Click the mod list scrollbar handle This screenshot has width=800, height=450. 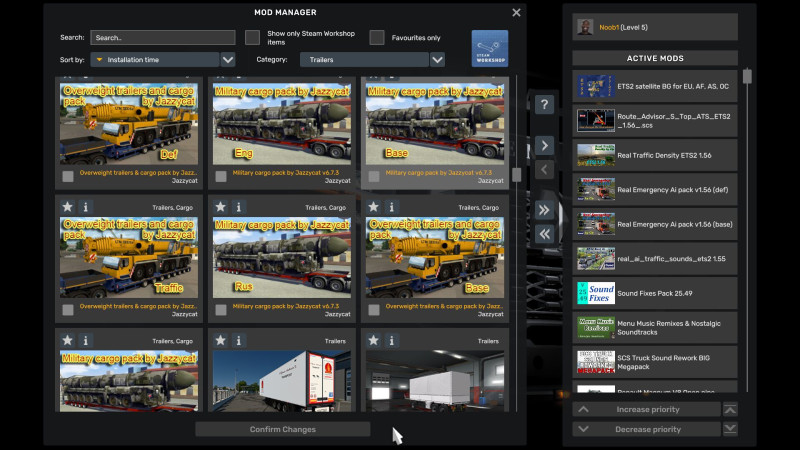[516, 174]
